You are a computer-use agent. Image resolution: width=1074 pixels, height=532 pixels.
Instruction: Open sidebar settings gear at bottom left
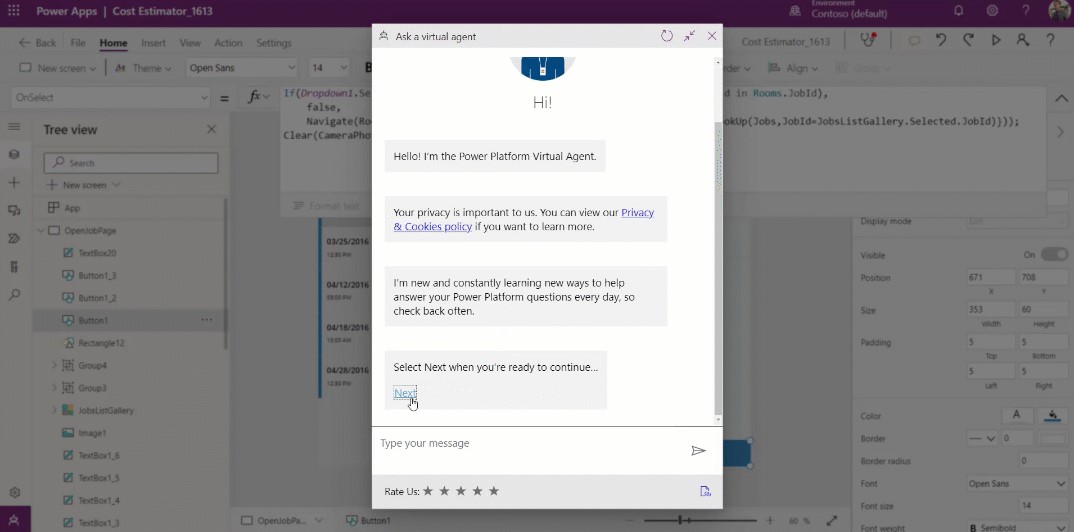pyautogui.click(x=14, y=492)
